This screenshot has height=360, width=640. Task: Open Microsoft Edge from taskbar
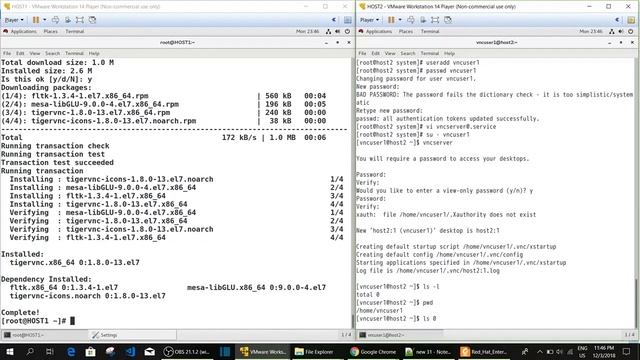click(x=71, y=352)
